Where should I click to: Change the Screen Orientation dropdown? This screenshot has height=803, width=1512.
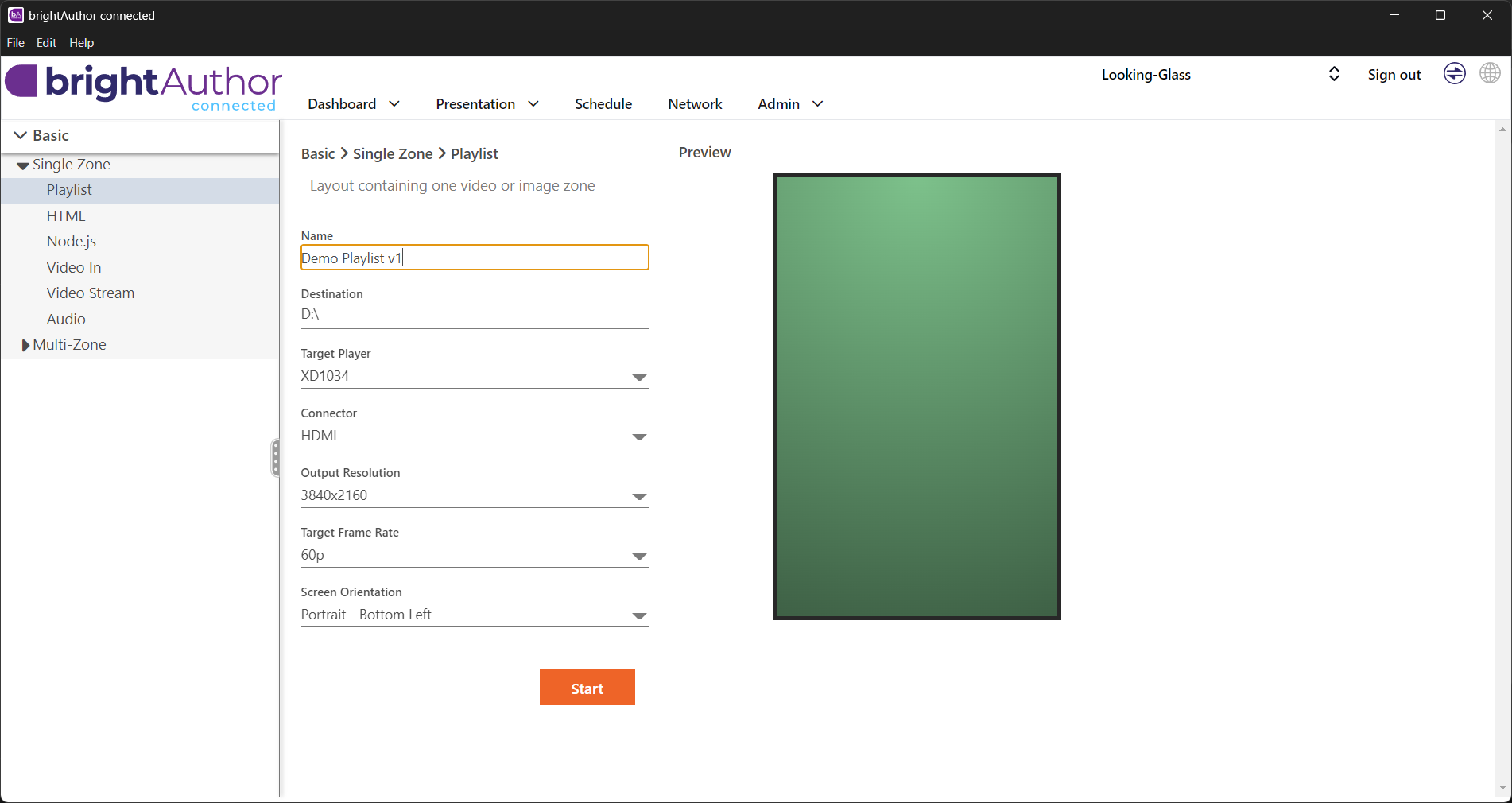(x=638, y=616)
